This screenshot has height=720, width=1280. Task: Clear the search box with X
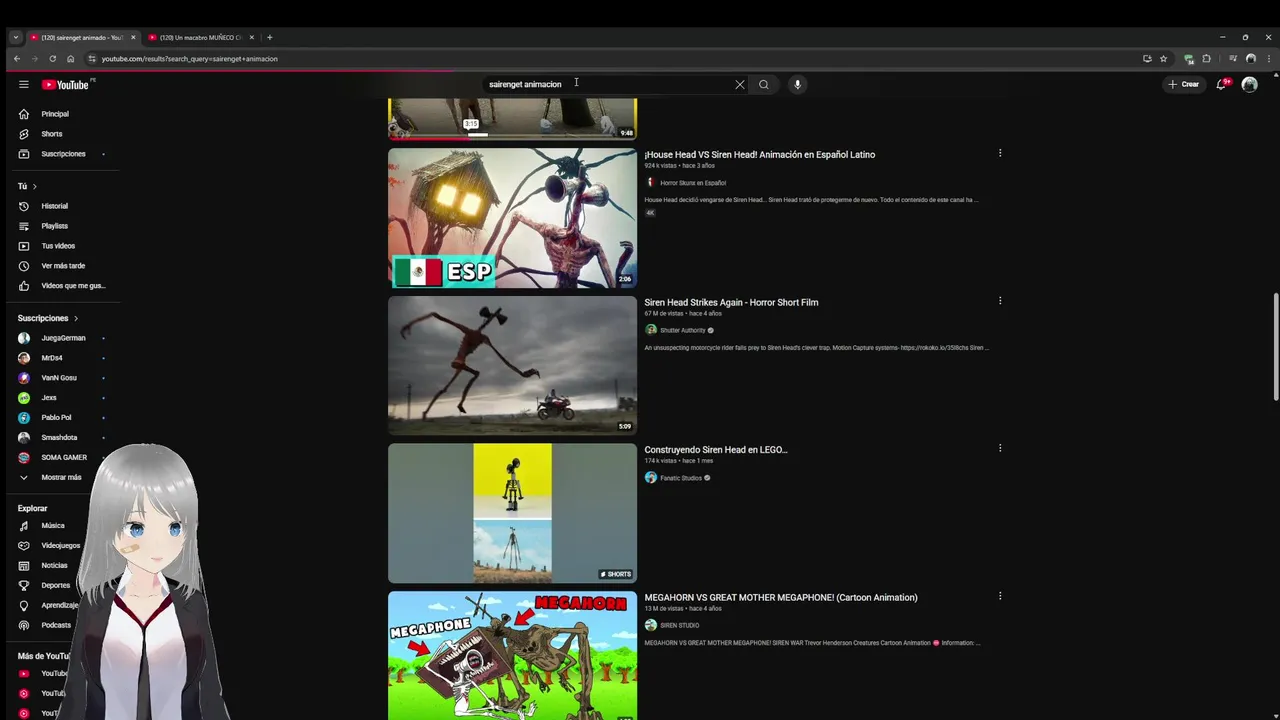pos(740,85)
